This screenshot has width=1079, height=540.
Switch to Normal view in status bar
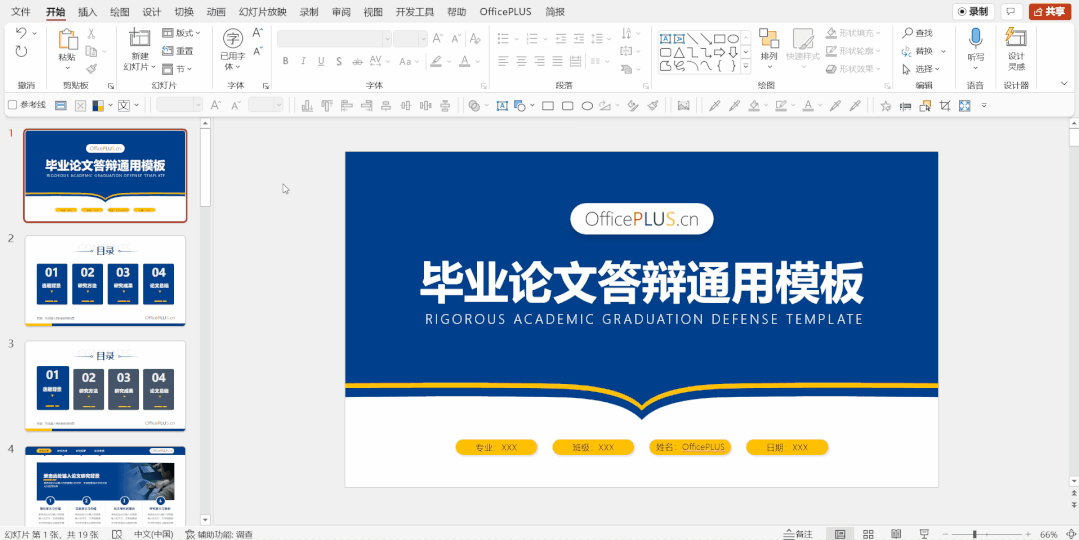(840, 534)
